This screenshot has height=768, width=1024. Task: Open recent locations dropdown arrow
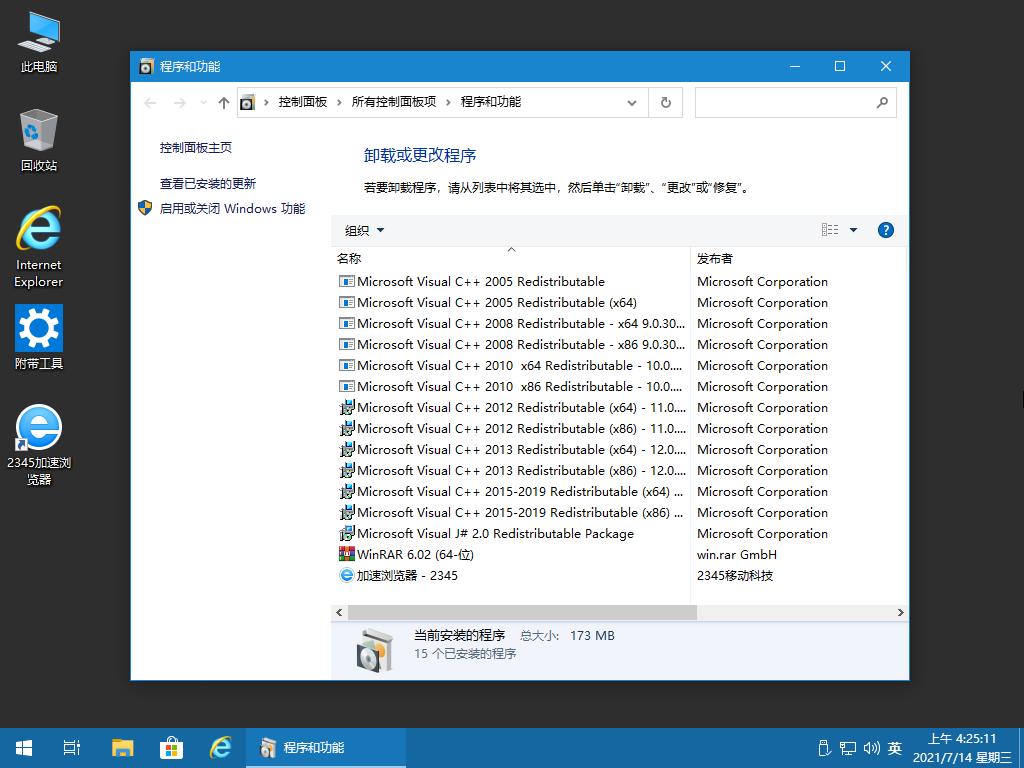tap(203, 103)
